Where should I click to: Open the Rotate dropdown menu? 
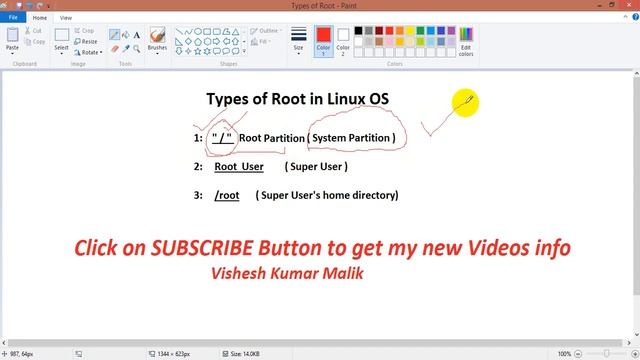coord(88,53)
